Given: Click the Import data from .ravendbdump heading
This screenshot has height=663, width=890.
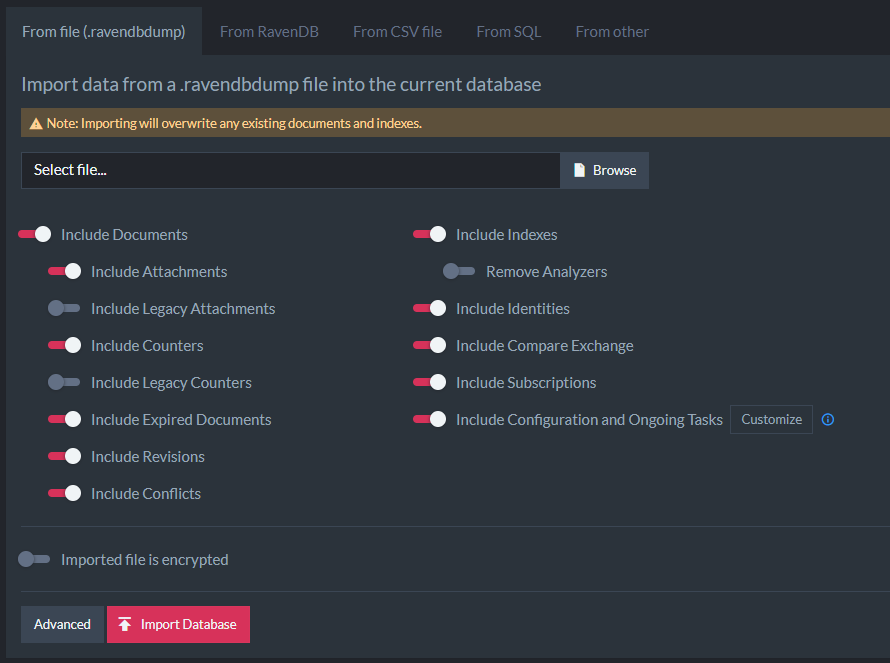Looking at the screenshot, I should click(x=281, y=85).
